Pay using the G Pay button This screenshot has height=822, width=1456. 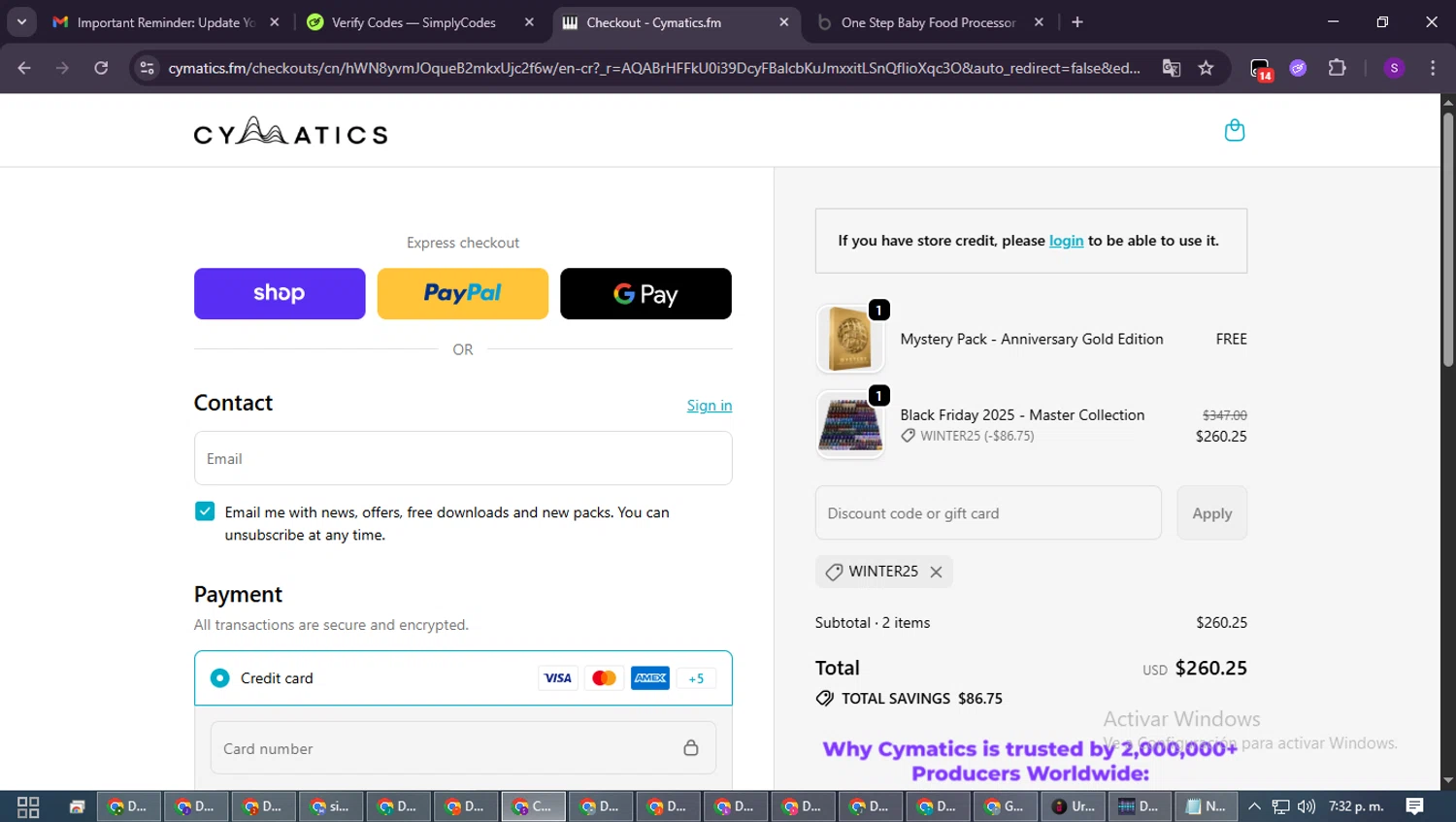pyautogui.click(x=645, y=293)
